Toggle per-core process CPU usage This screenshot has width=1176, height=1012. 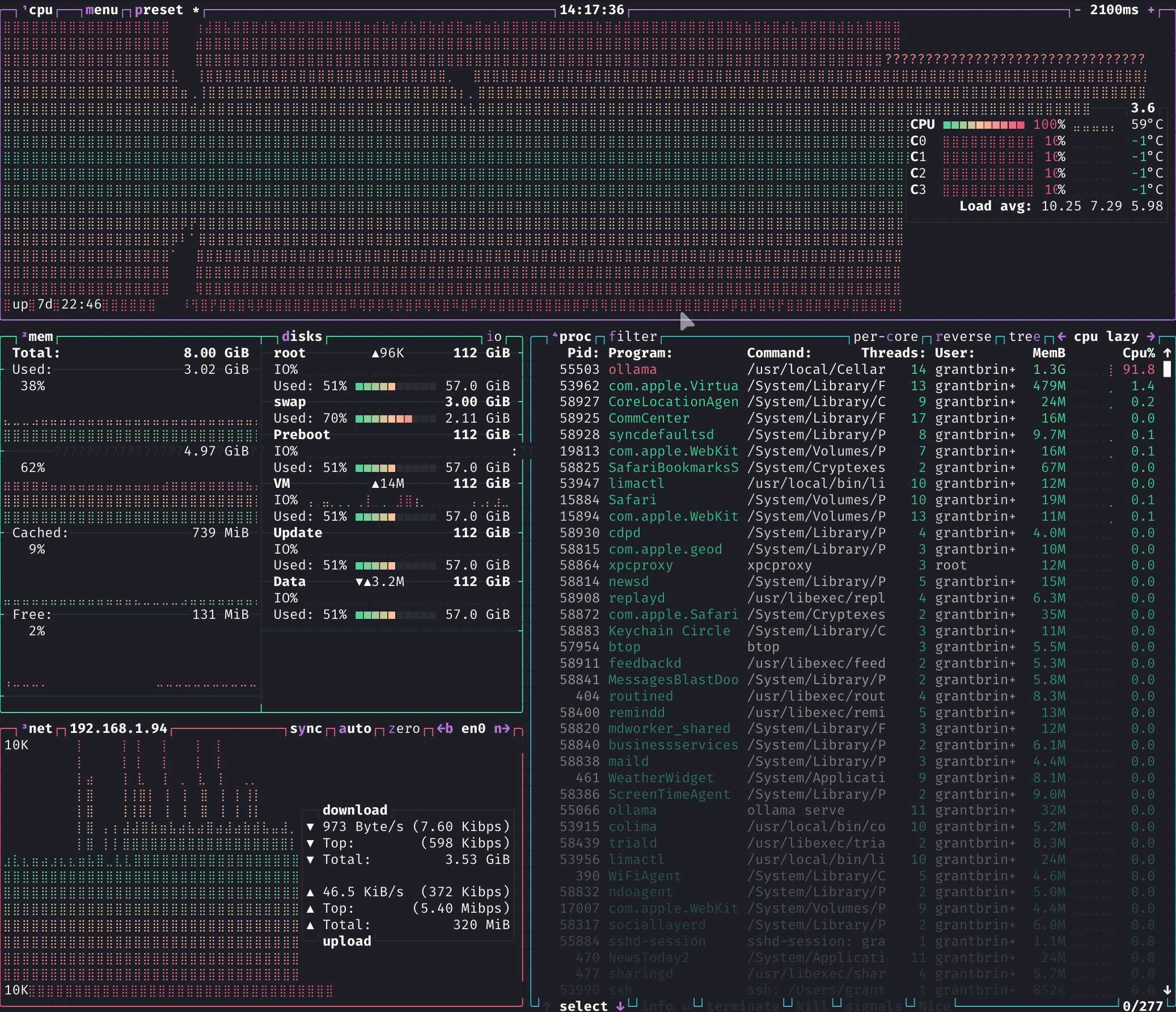point(886,337)
